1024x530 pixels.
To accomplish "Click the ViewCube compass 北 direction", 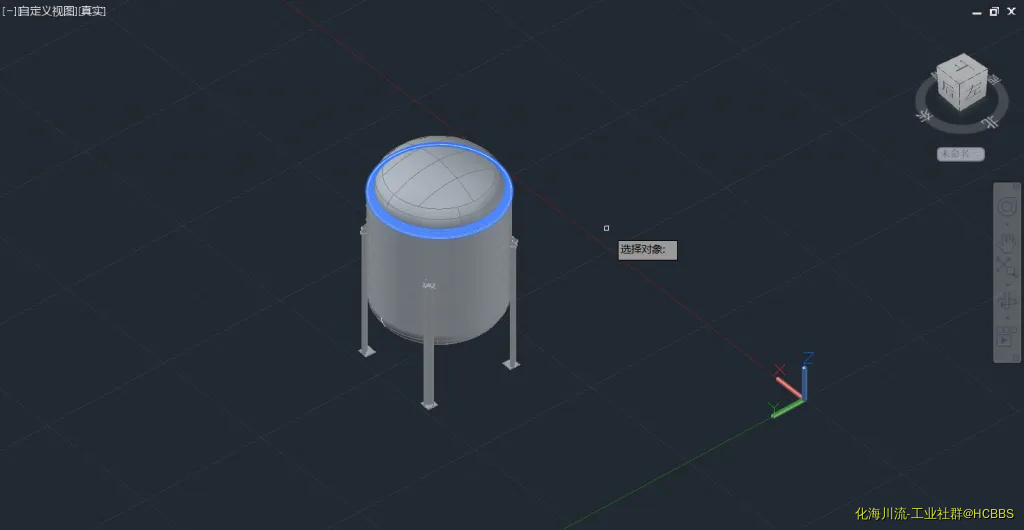I will (990, 122).
